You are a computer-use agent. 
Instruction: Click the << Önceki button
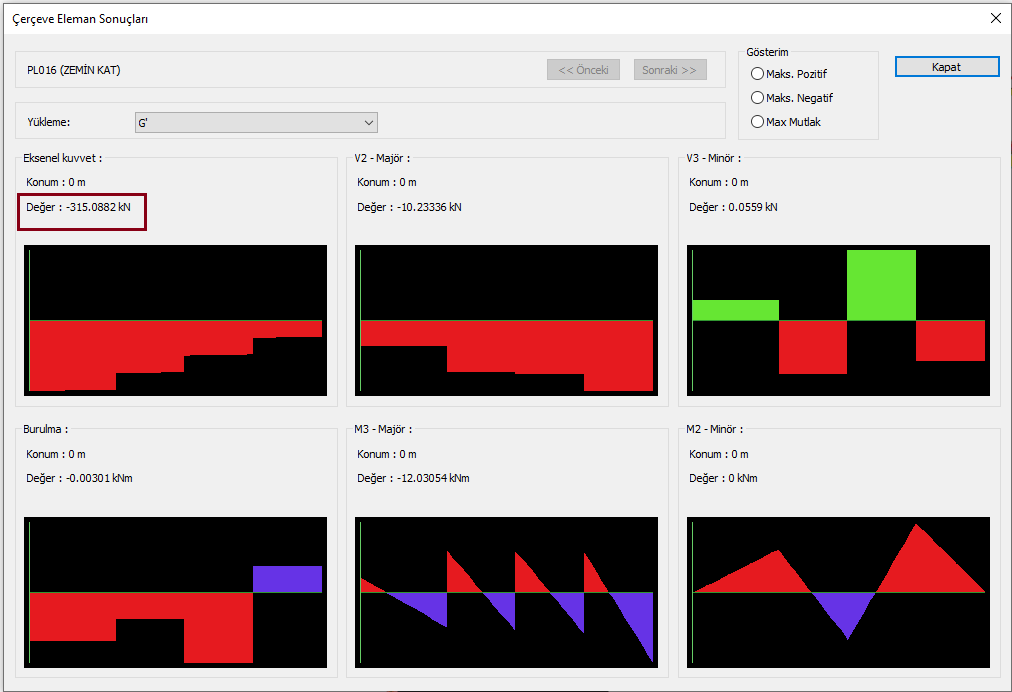tap(583, 70)
